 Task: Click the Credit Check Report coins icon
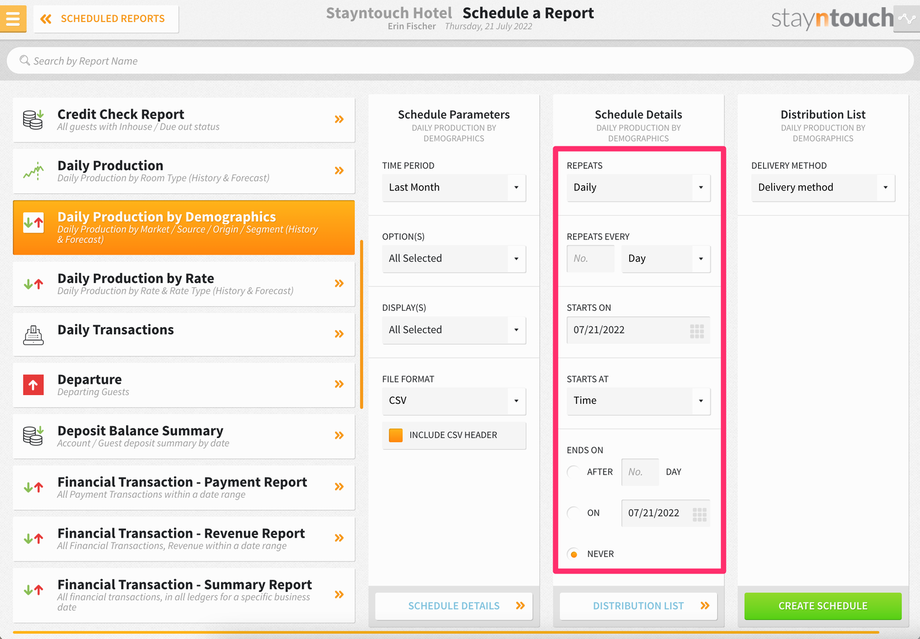pyautogui.click(x=33, y=119)
